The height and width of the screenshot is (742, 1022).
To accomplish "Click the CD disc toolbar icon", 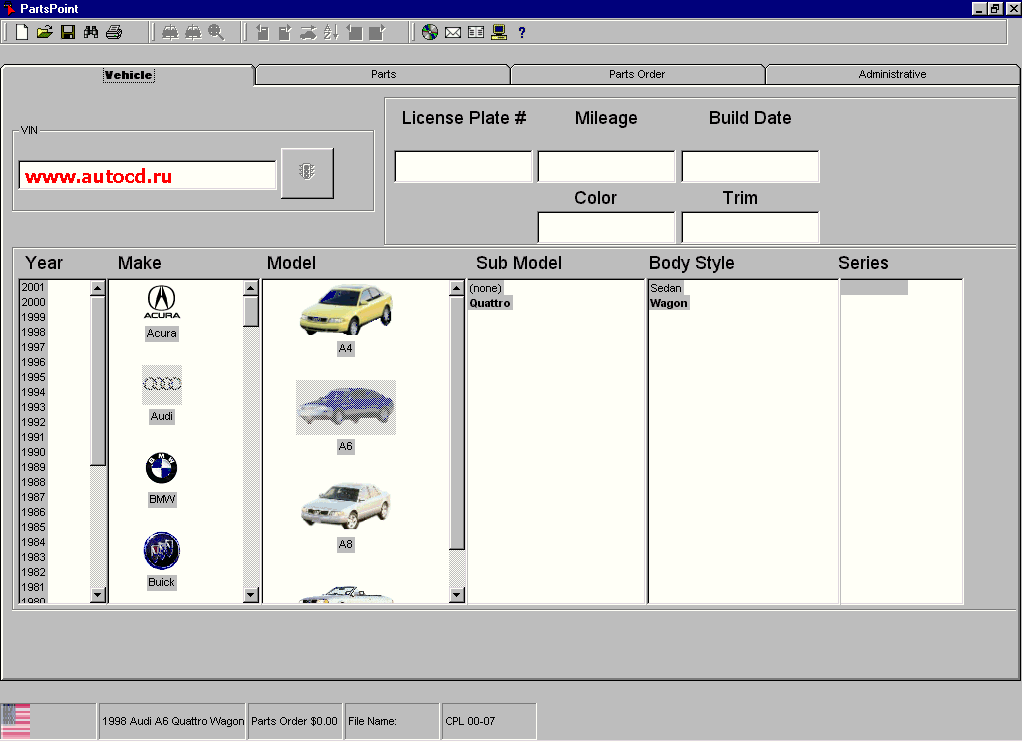I will [430, 32].
